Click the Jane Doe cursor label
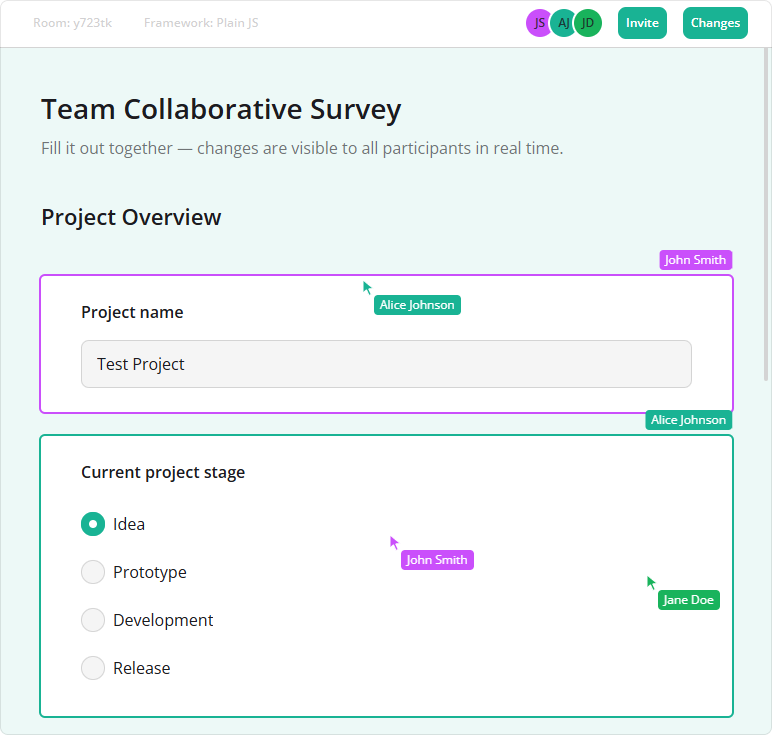 688,600
